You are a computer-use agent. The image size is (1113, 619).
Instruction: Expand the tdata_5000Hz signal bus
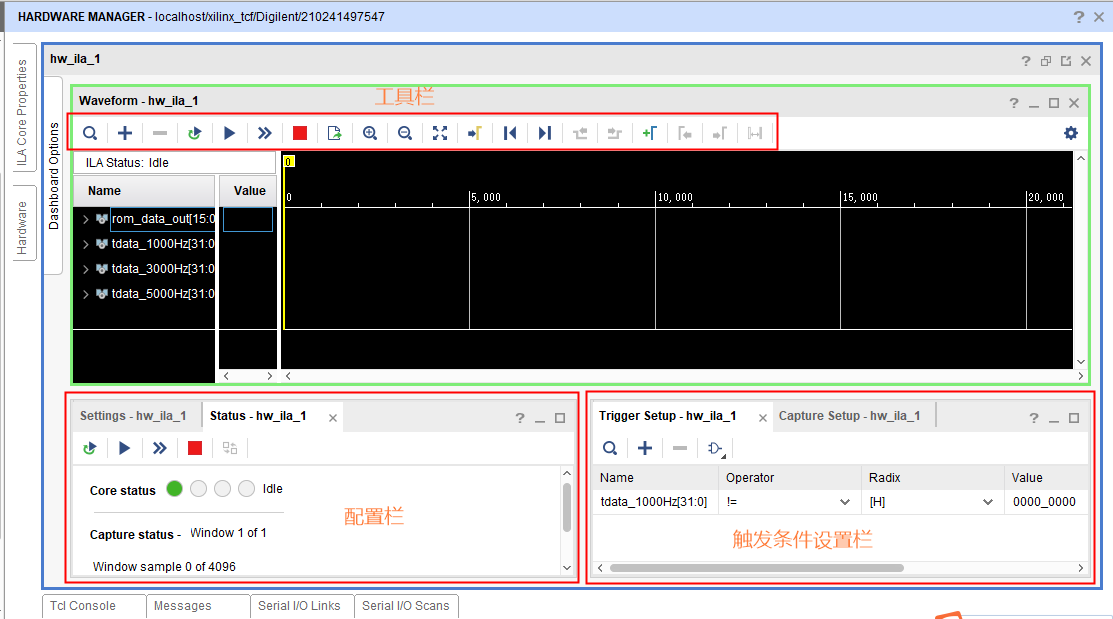pos(86,294)
